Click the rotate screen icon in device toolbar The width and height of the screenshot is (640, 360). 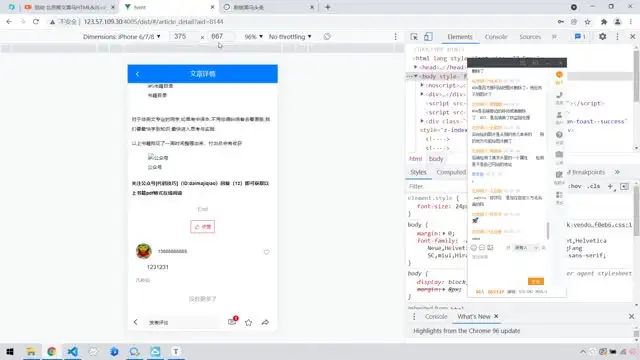[x=327, y=37]
